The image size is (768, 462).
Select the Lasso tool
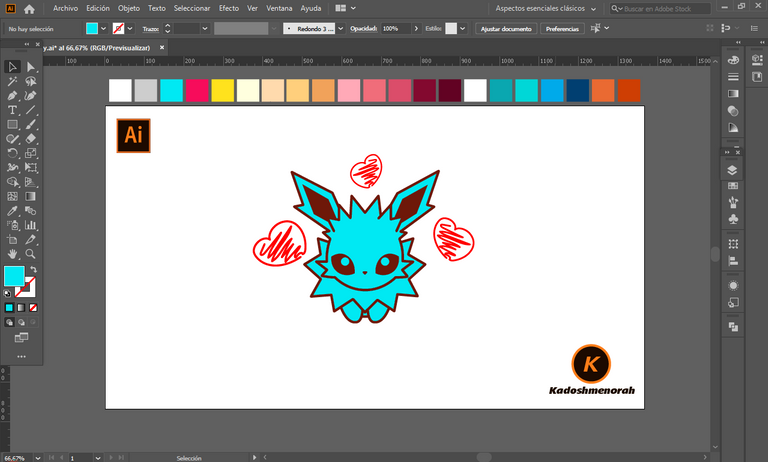click(x=30, y=81)
